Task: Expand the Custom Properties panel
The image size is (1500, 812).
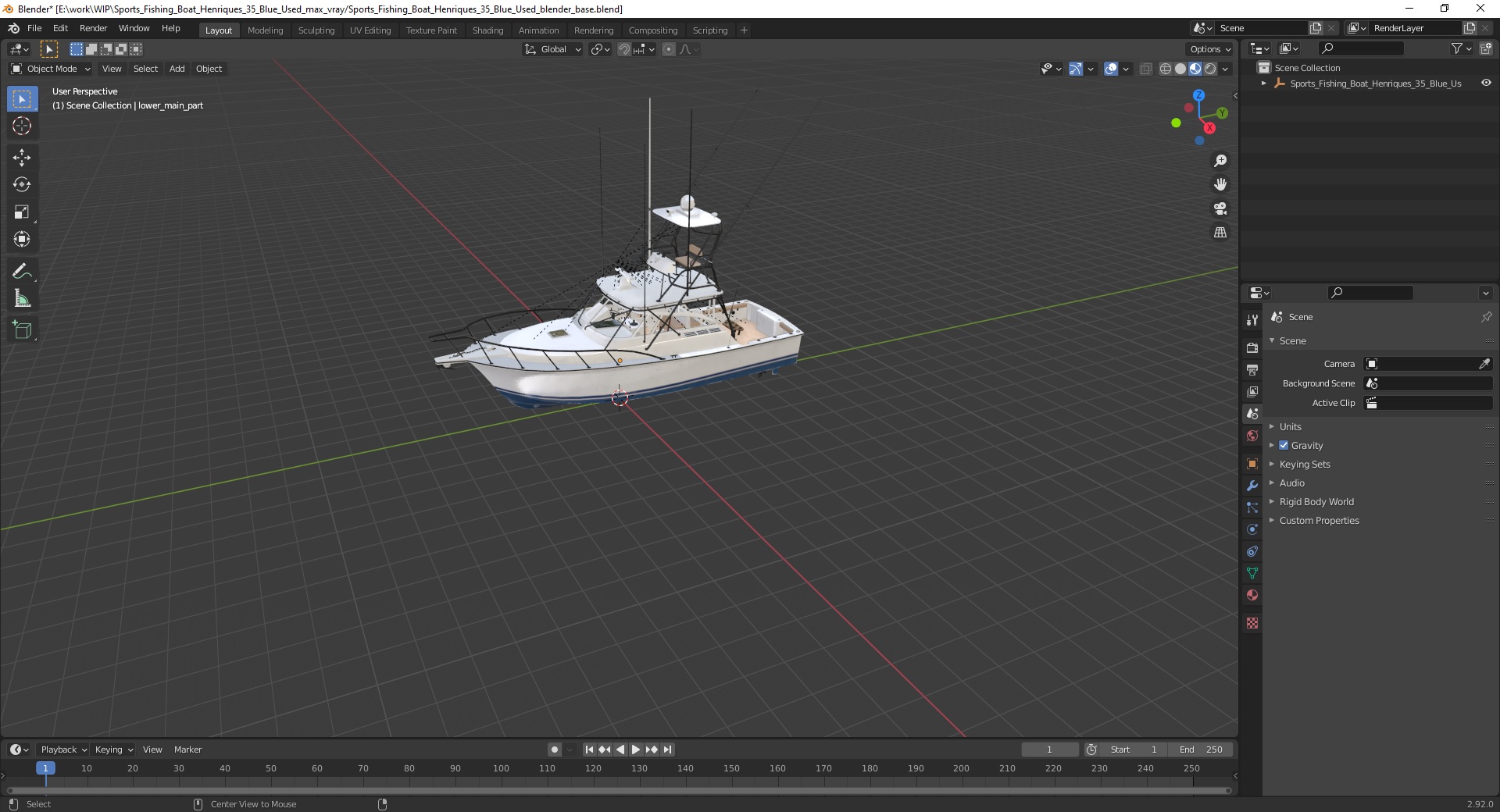Action: (x=1319, y=520)
